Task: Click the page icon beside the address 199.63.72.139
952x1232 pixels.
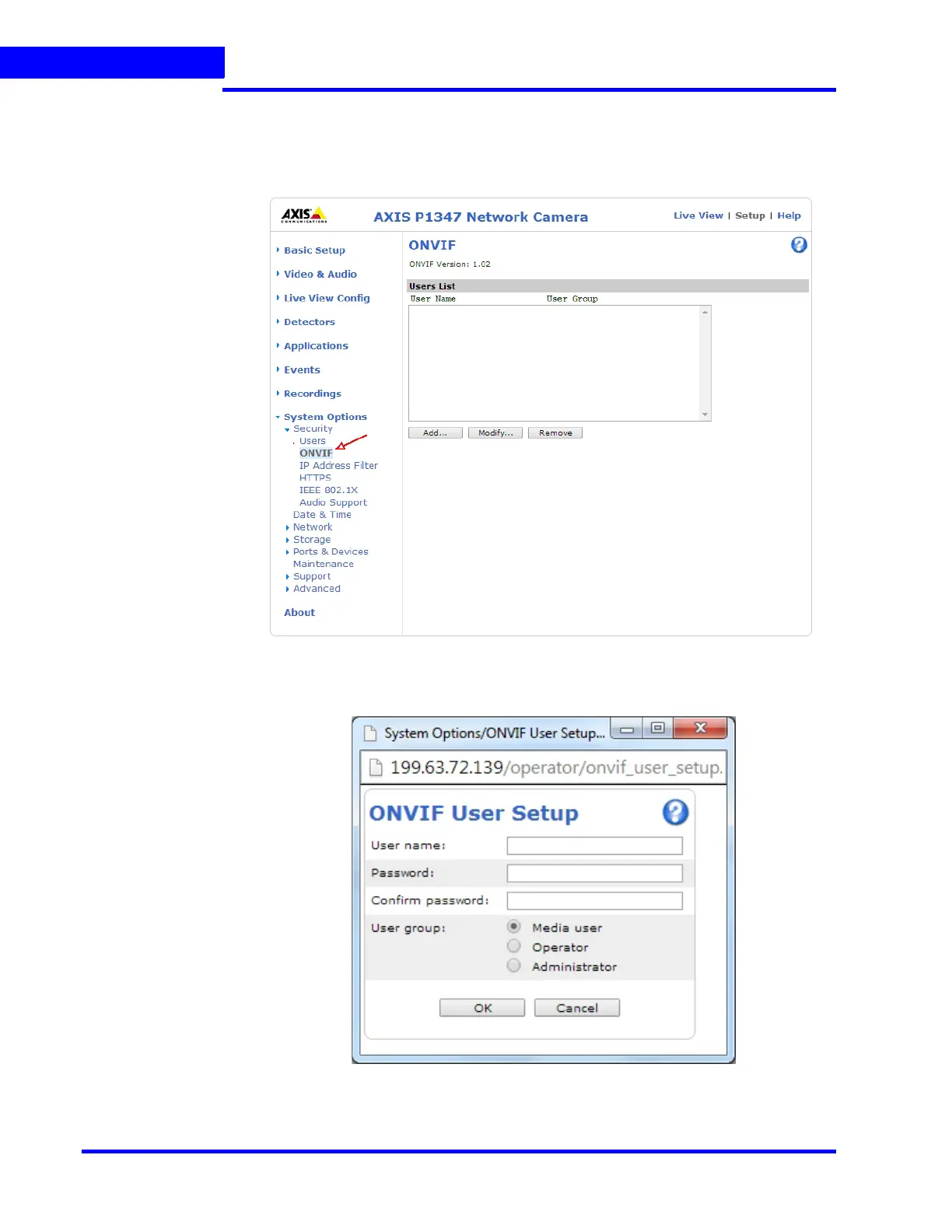Action: pos(376,768)
